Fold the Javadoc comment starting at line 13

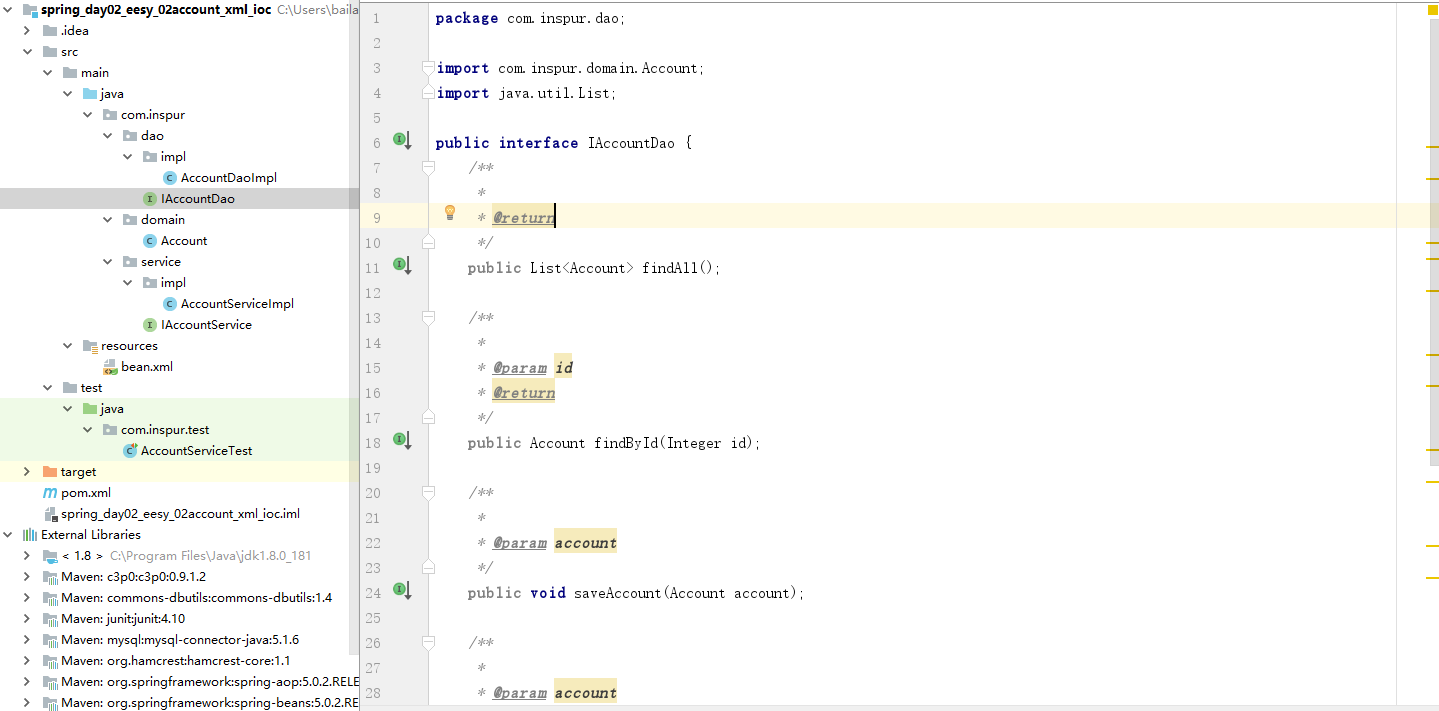tap(429, 318)
